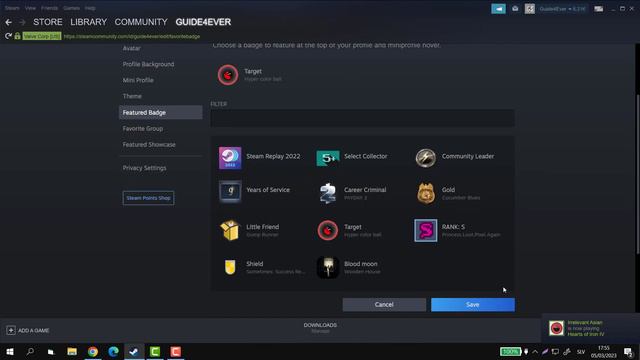The width and height of the screenshot is (640, 360).
Task: Select the Shield badge icon
Action: (x=230, y=267)
